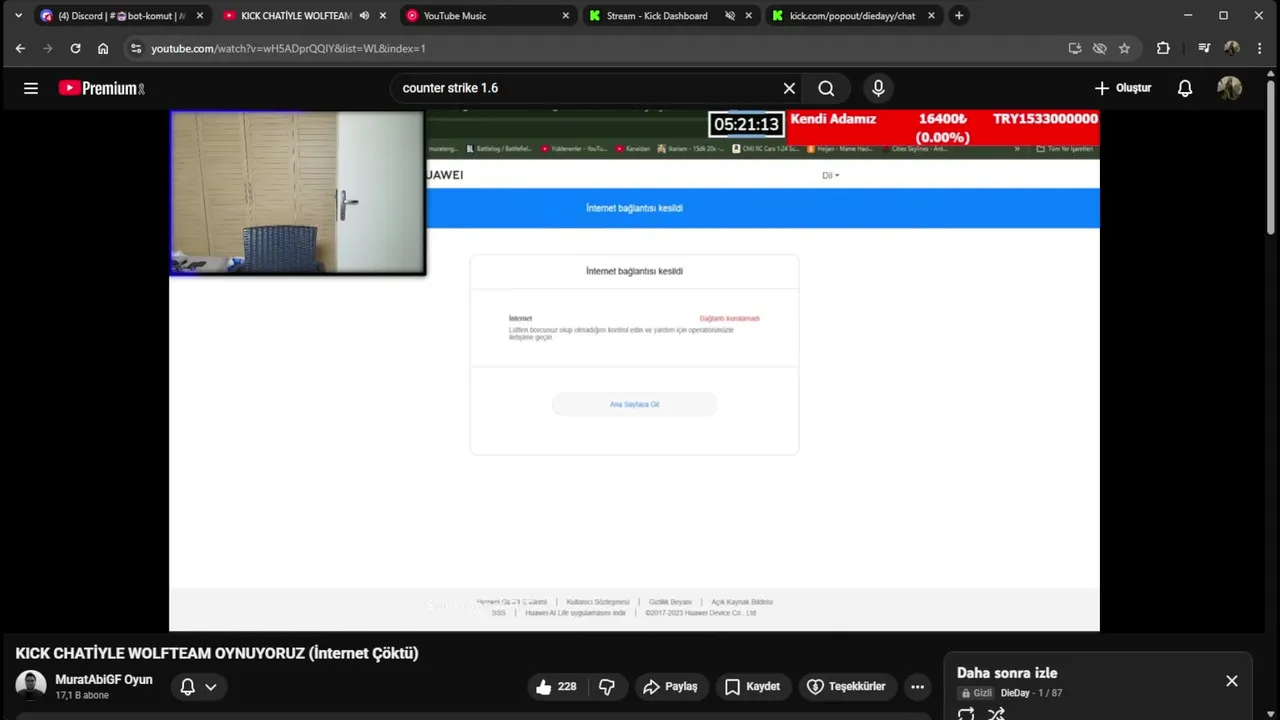Click the youtube.com address bar URL
Image resolution: width=1280 pixels, height=720 pixels.
pos(288,48)
